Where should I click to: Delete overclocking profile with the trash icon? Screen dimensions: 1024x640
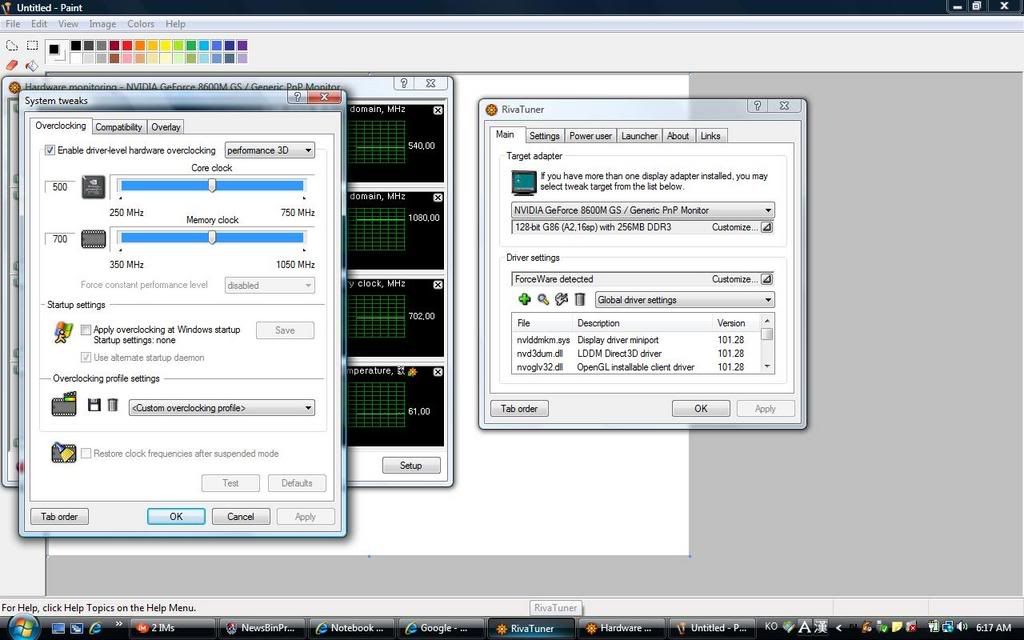[112, 405]
